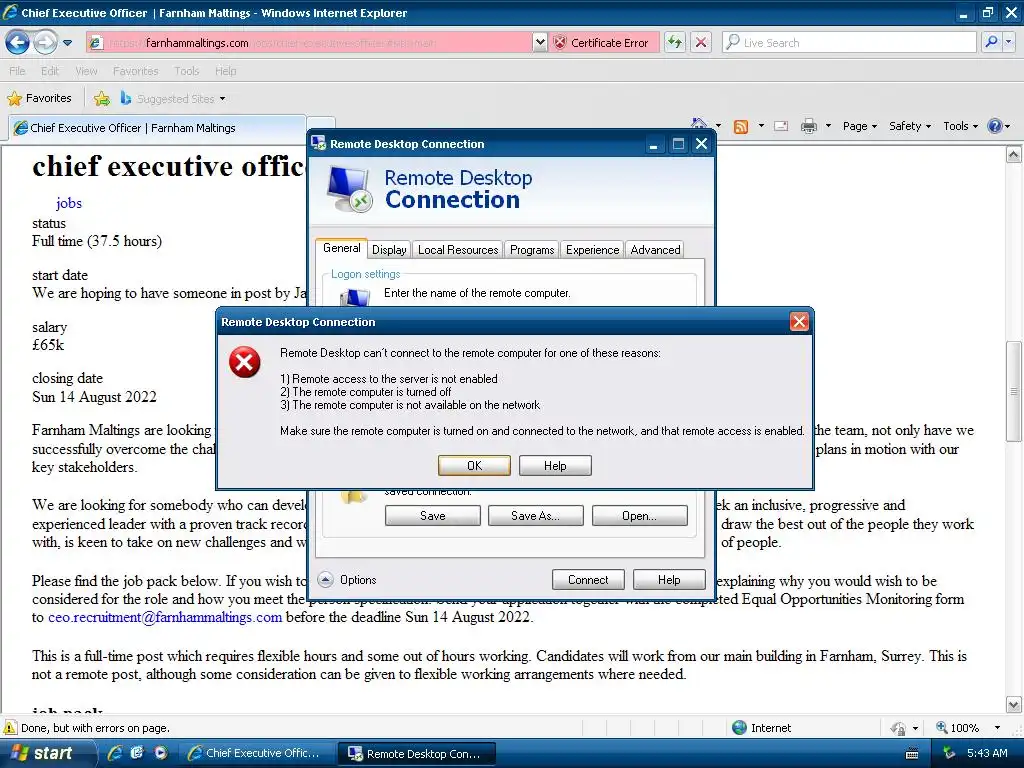Click the status bar error warning icon
The height and width of the screenshot is (768, 1024).
pos(10,728)
